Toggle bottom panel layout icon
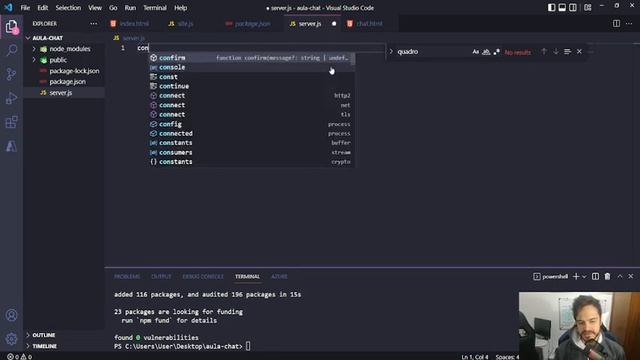Screen dimensions: 640x360 [x=562, y=7]
